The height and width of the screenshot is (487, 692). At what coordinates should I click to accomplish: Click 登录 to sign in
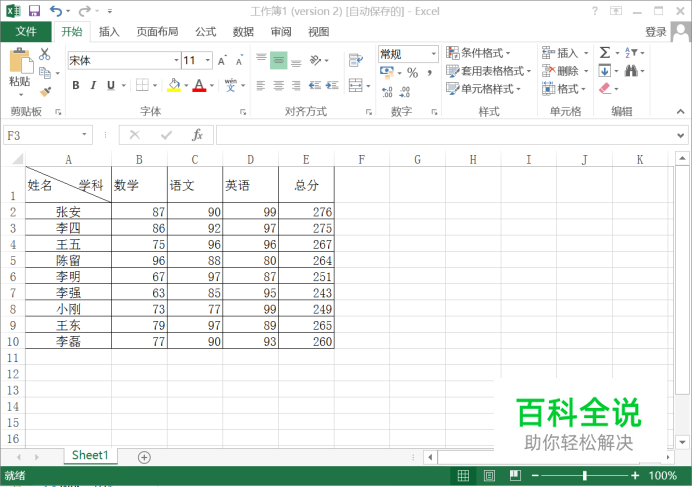[x=655, y=32]
